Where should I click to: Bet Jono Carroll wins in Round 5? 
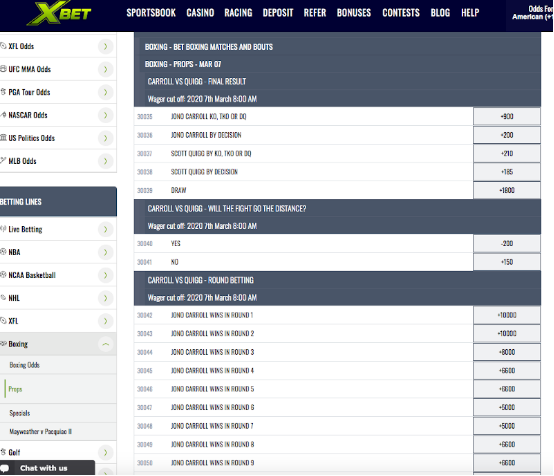pyautogui.click(x=507, y=389)
